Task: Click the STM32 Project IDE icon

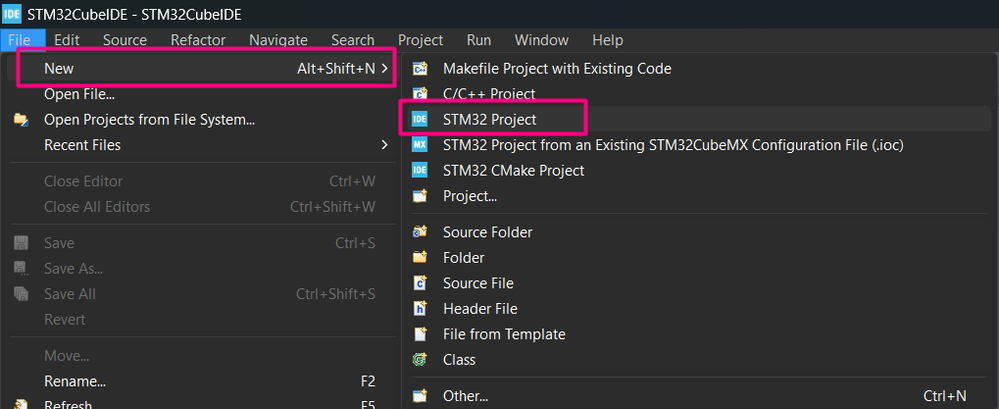Action: pos(420,119)
